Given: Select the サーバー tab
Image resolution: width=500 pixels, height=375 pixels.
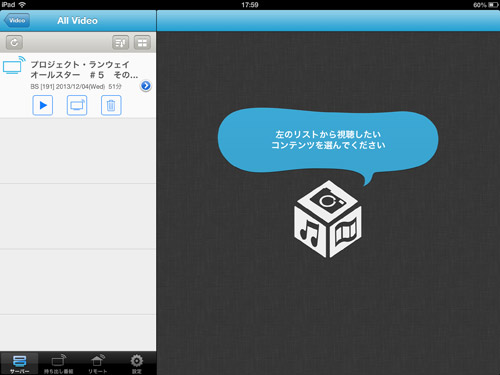Looking at the screenshot, I should pos(19,363).
